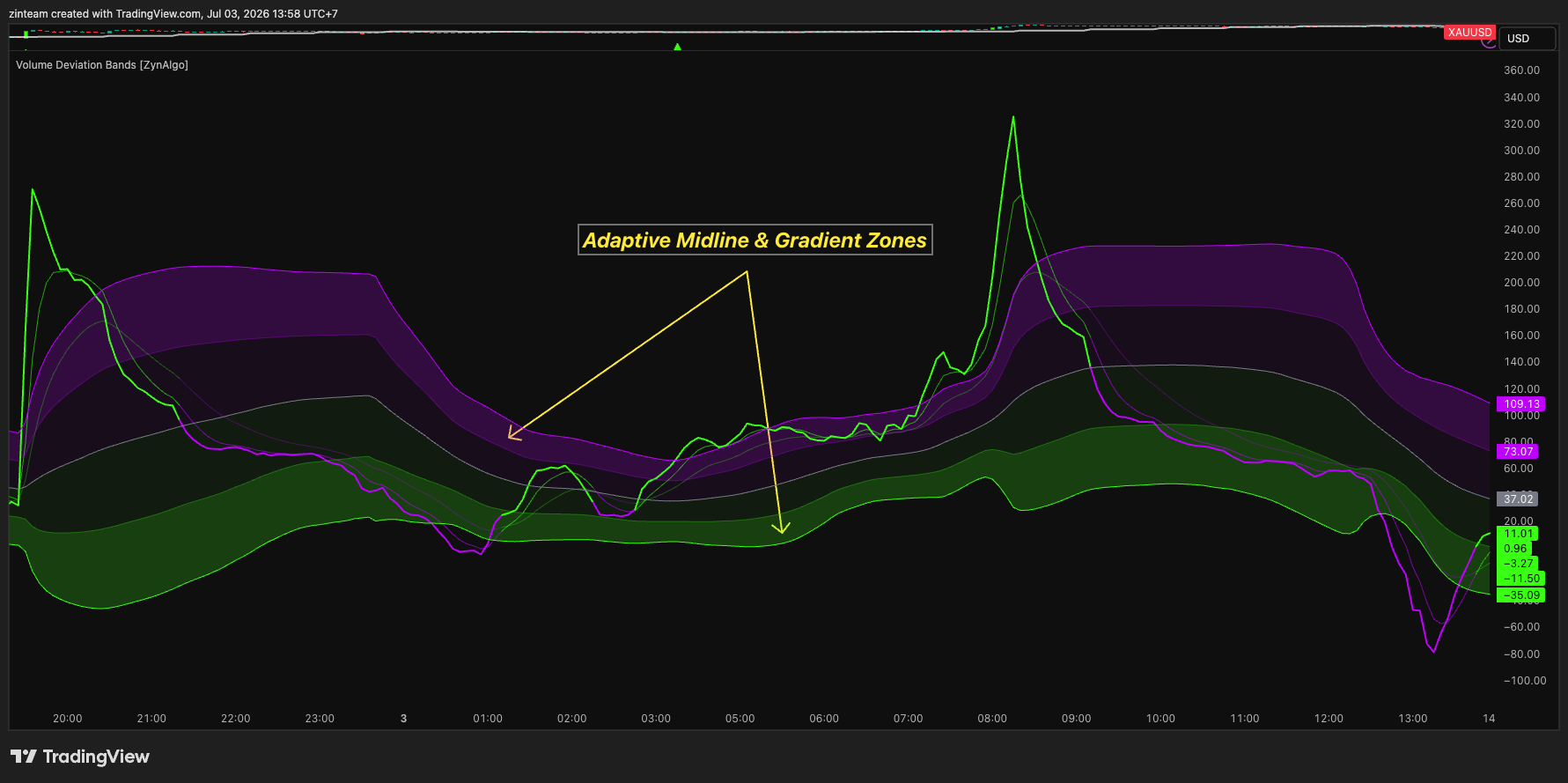1568x783 pixels.
Task: Click the 20:00 time axis label
Action: point(68,719)
